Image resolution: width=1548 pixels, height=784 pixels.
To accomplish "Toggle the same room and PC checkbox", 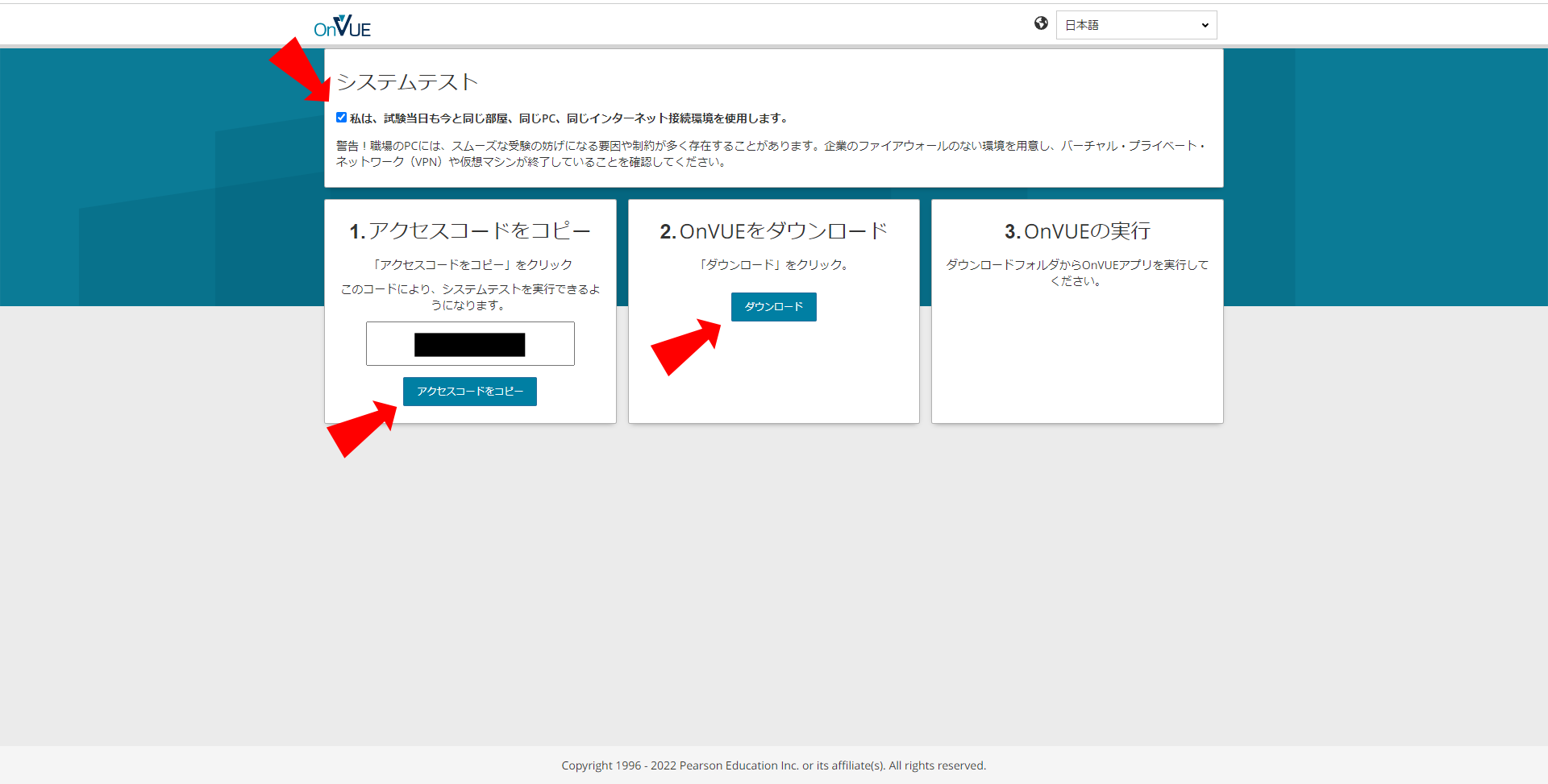I will [x=341, y=118].
